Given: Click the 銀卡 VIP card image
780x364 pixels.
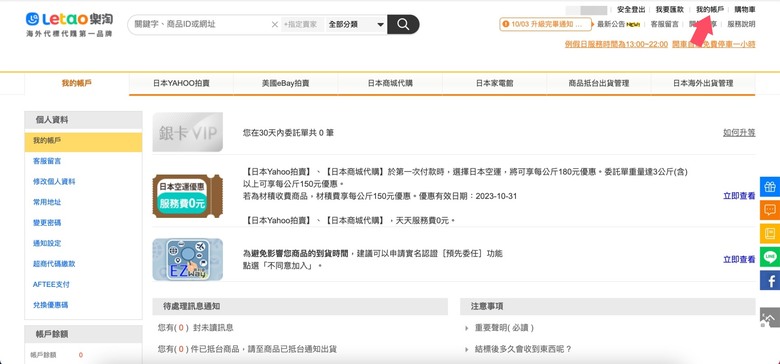Looking at the screenshot, I should pyautogui.click(x=188, y=132).
